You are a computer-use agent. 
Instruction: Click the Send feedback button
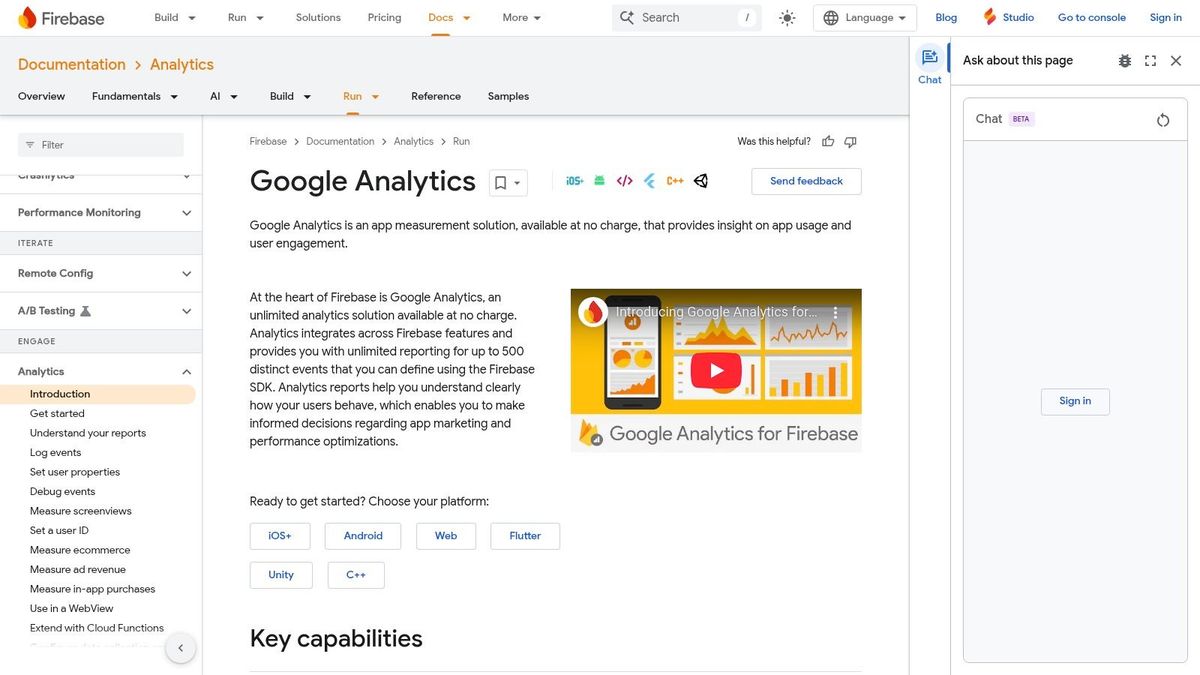[805, 181]
